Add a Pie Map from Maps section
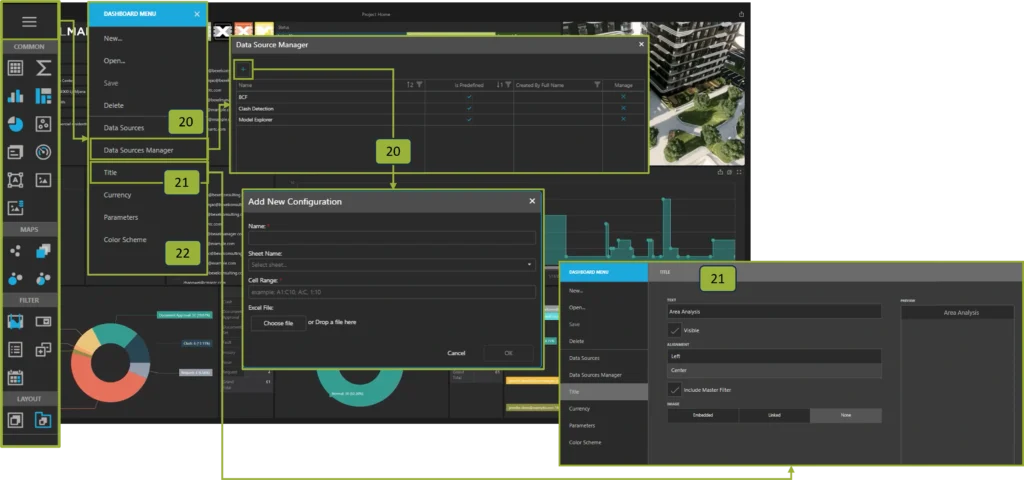The image size is (1024, 480). pos(43,279)
